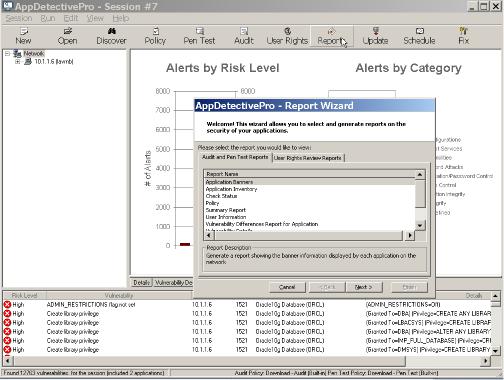
Task: Select Check Status report
Action: tap(310, 196)
